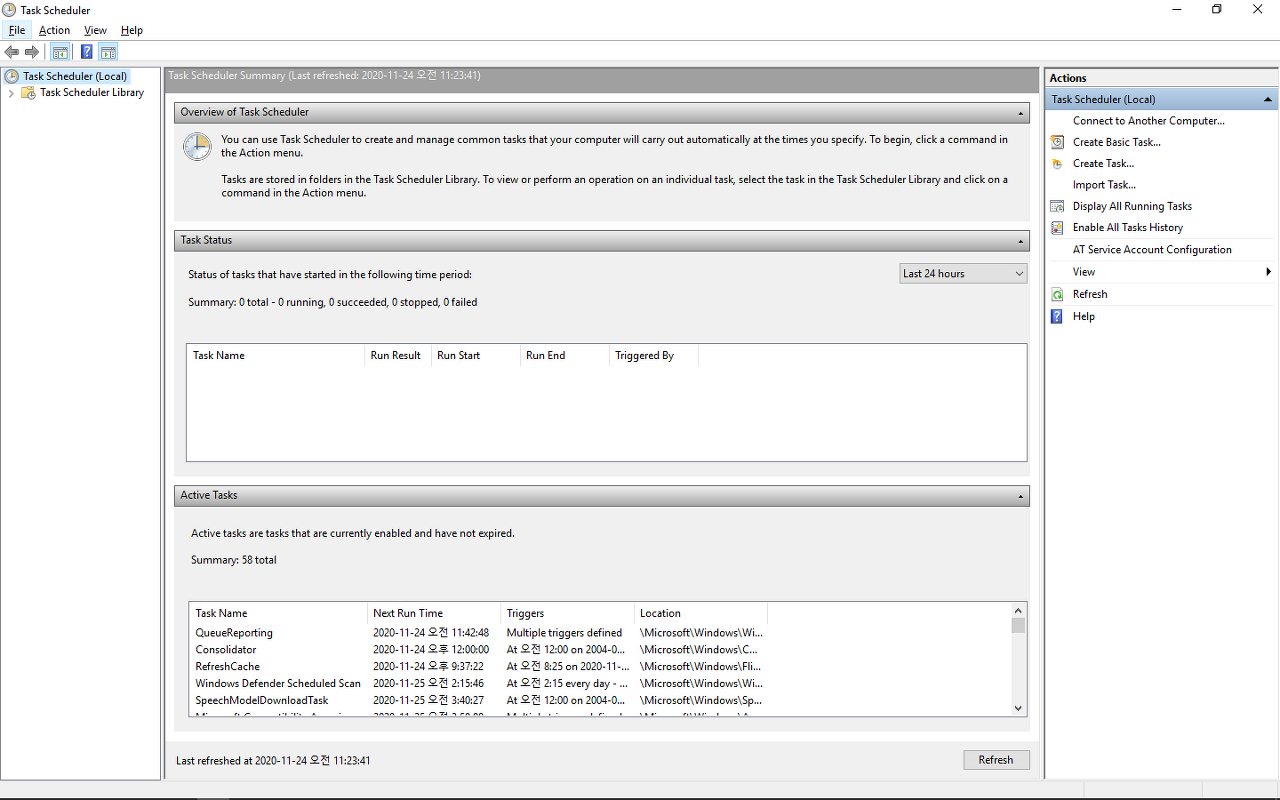Click Create Basic Task action
This screenshot has height=800, width=1280.
point(1117,142)
